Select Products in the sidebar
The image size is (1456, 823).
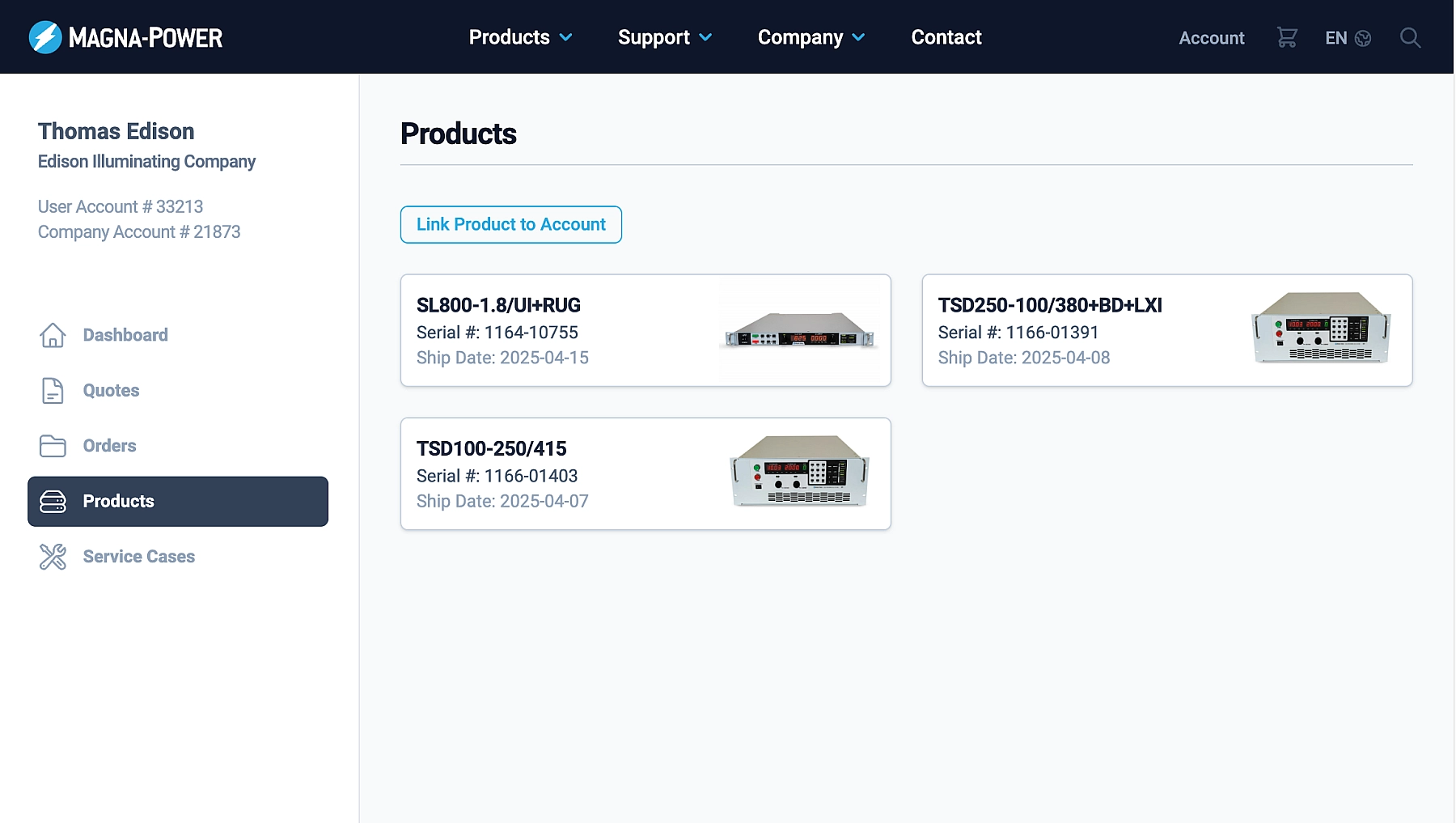point(178,502)
